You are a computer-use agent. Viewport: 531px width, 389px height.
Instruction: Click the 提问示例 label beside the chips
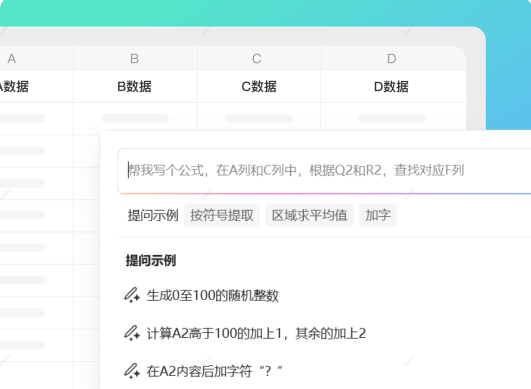coord(153,215)
